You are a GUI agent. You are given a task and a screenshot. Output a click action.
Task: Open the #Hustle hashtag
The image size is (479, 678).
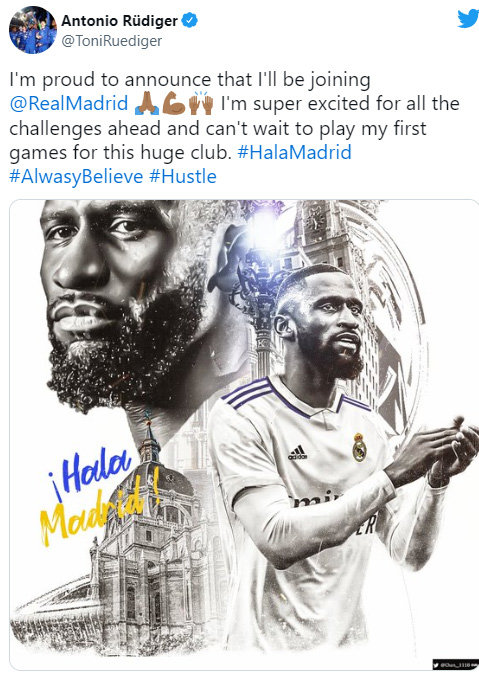click(x=182, y=177)
